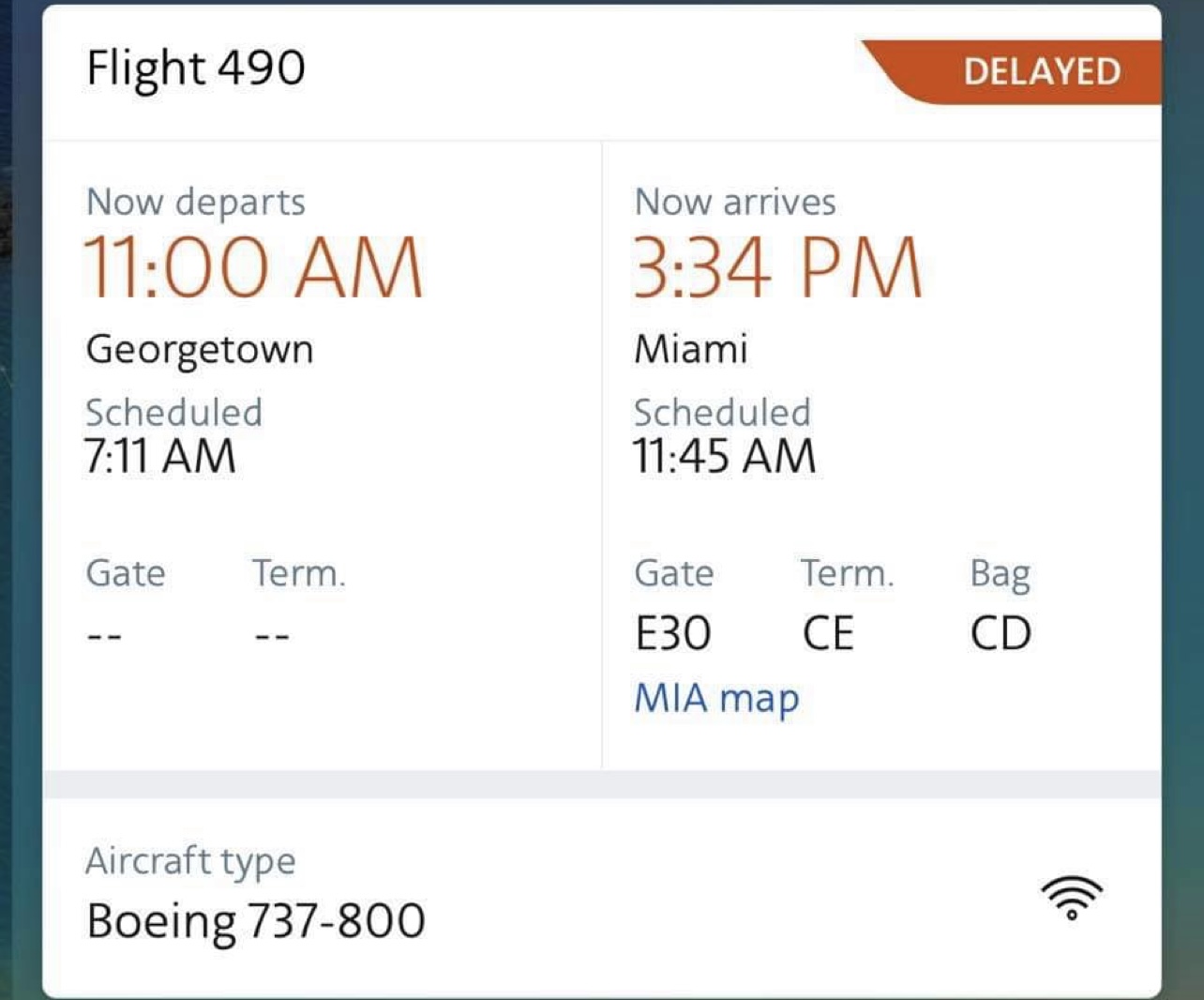The width and height of the screenshot is (1204, 1000).
Task: Tap the Now arrives label
Action: pyautogui.click(x=735, y=202)
